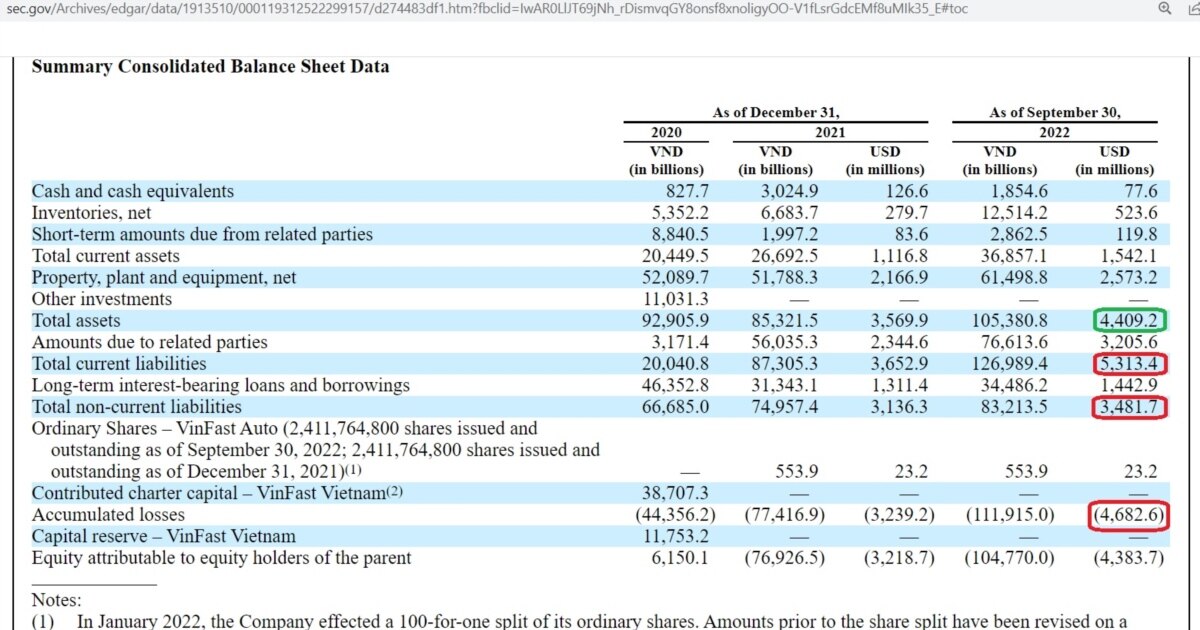The image size is (1200, 630).
Task: Click total current liabilities value "5,313.4"
Action: point(1130,364)
